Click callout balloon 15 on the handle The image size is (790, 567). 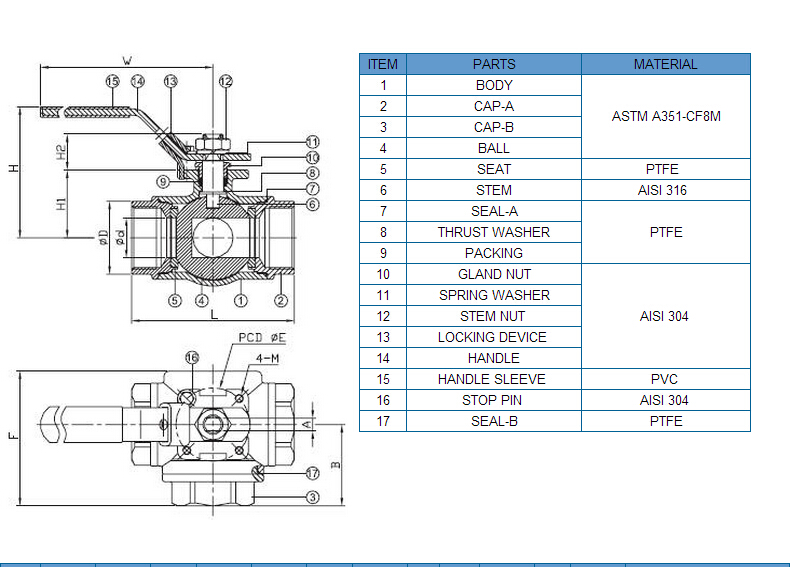tap(112, 81)
